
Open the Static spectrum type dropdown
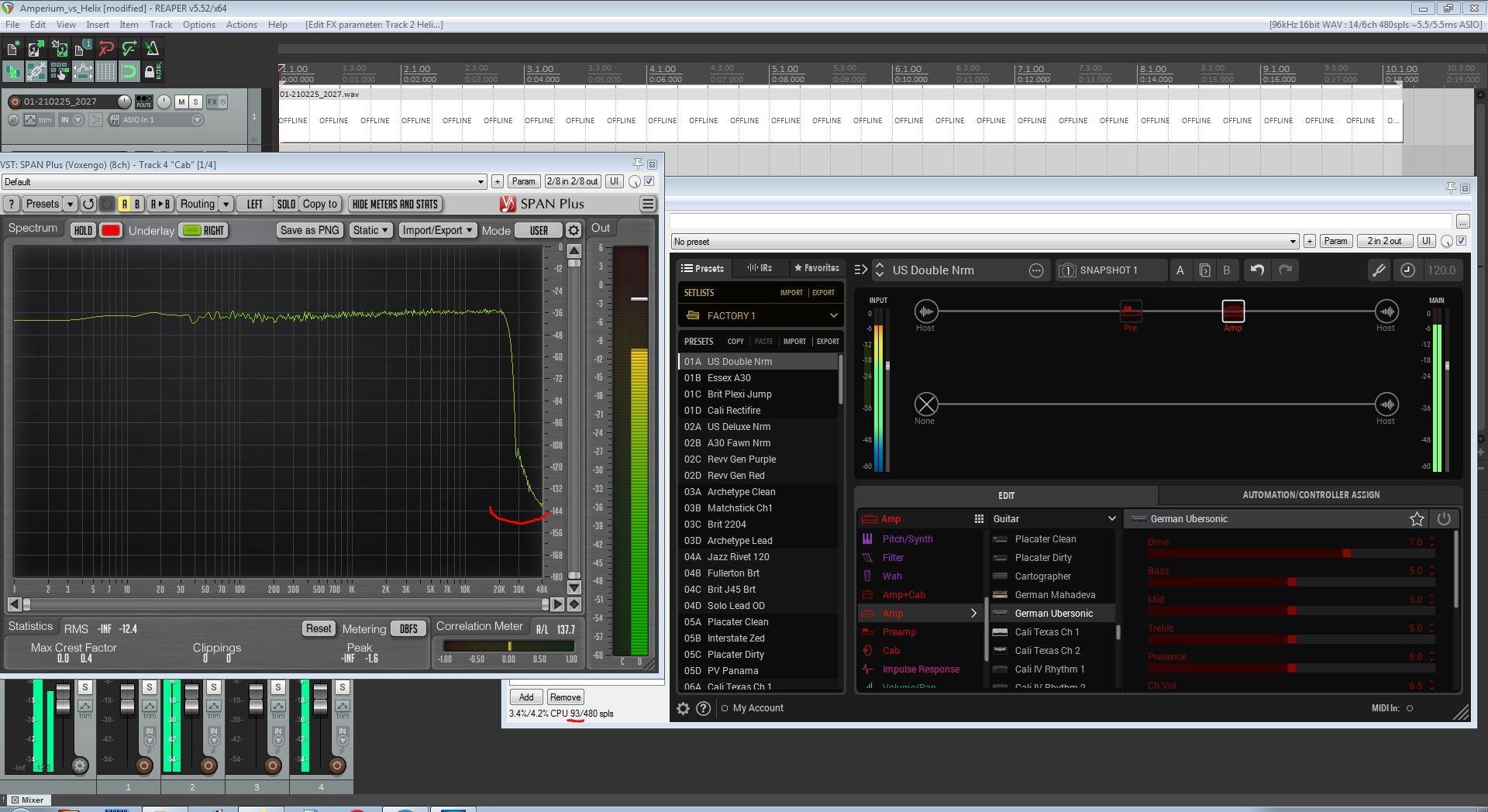370,230
